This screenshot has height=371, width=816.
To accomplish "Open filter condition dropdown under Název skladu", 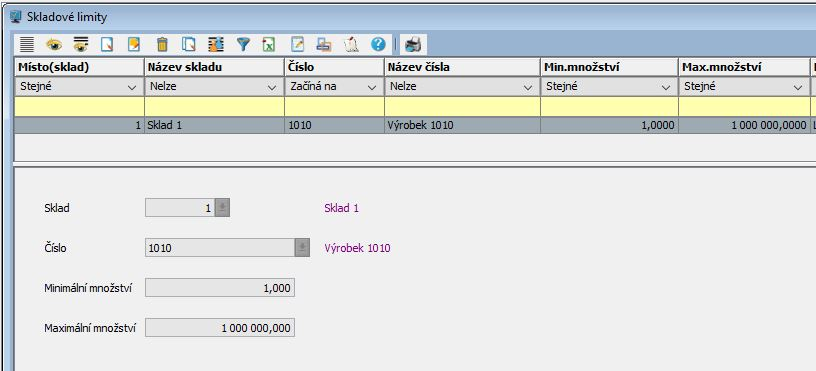I will tap(272, 87).
